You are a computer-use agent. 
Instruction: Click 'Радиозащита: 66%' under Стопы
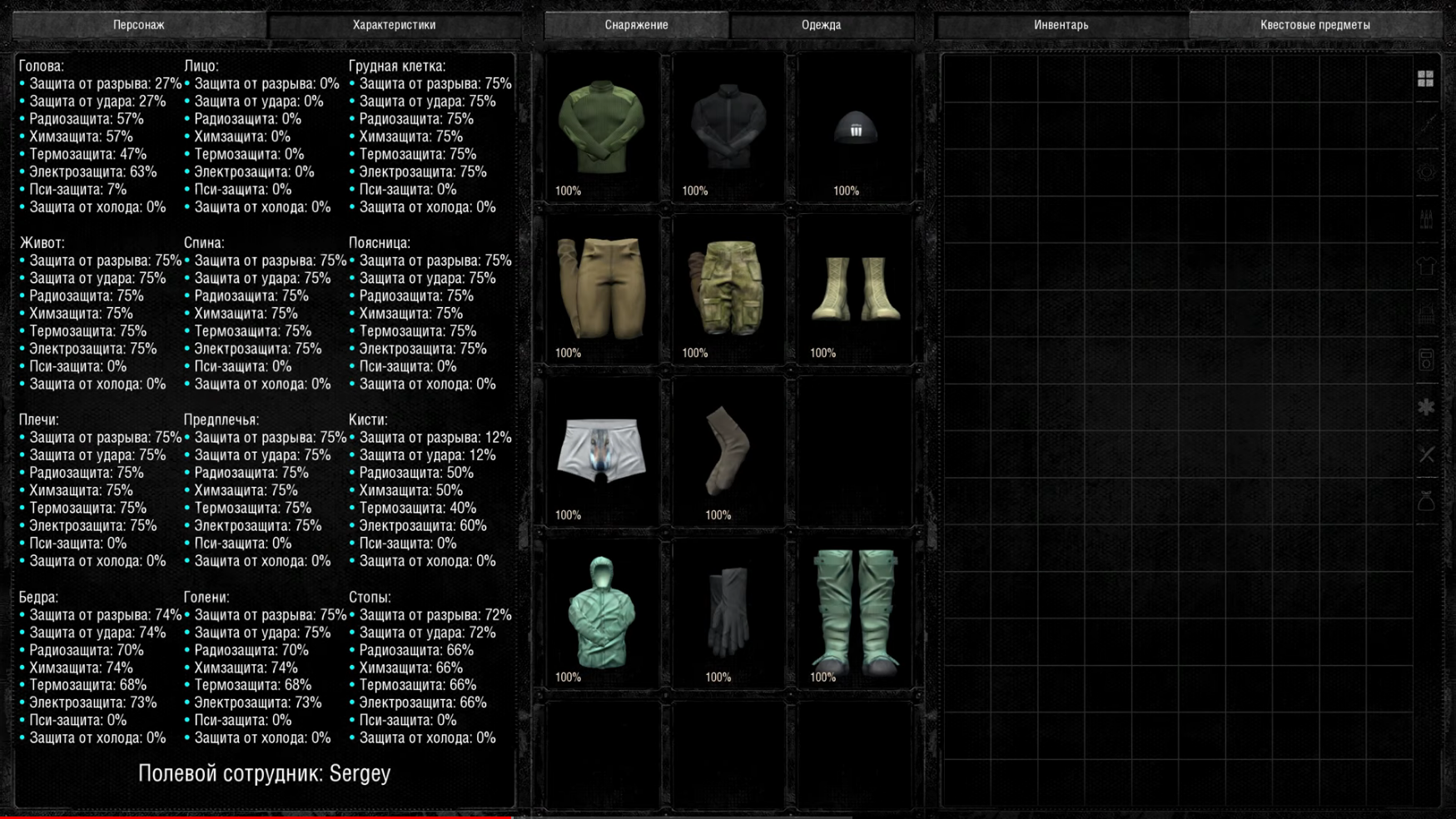tap(416, 650)
